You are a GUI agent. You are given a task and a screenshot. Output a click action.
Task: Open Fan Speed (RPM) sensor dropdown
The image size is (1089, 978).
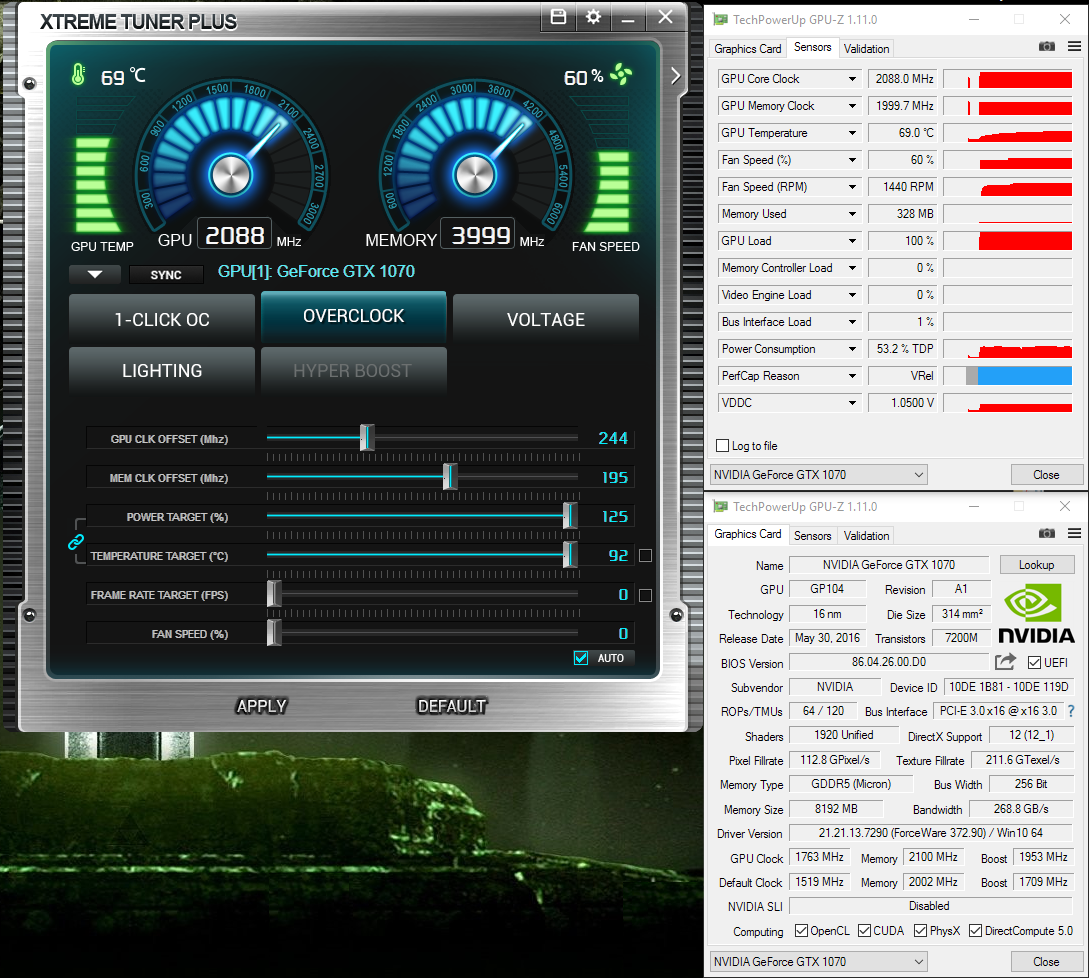click(852, 188)
